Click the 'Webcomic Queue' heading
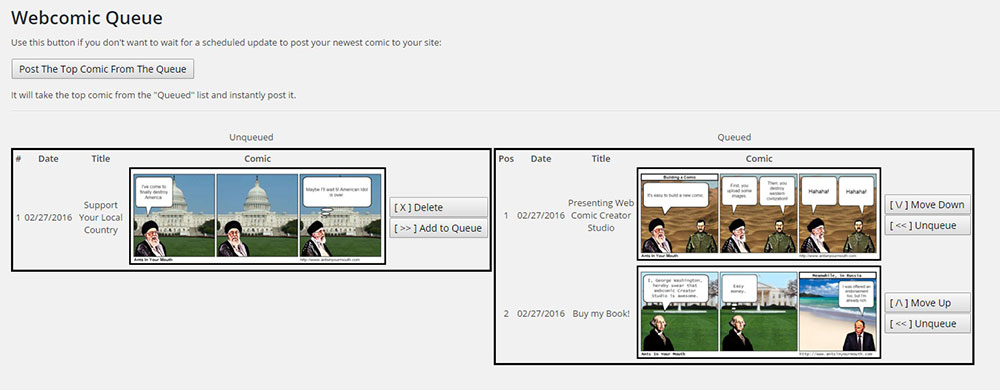Viewport: 1000px width, 390px height. [x=87, y=18]
